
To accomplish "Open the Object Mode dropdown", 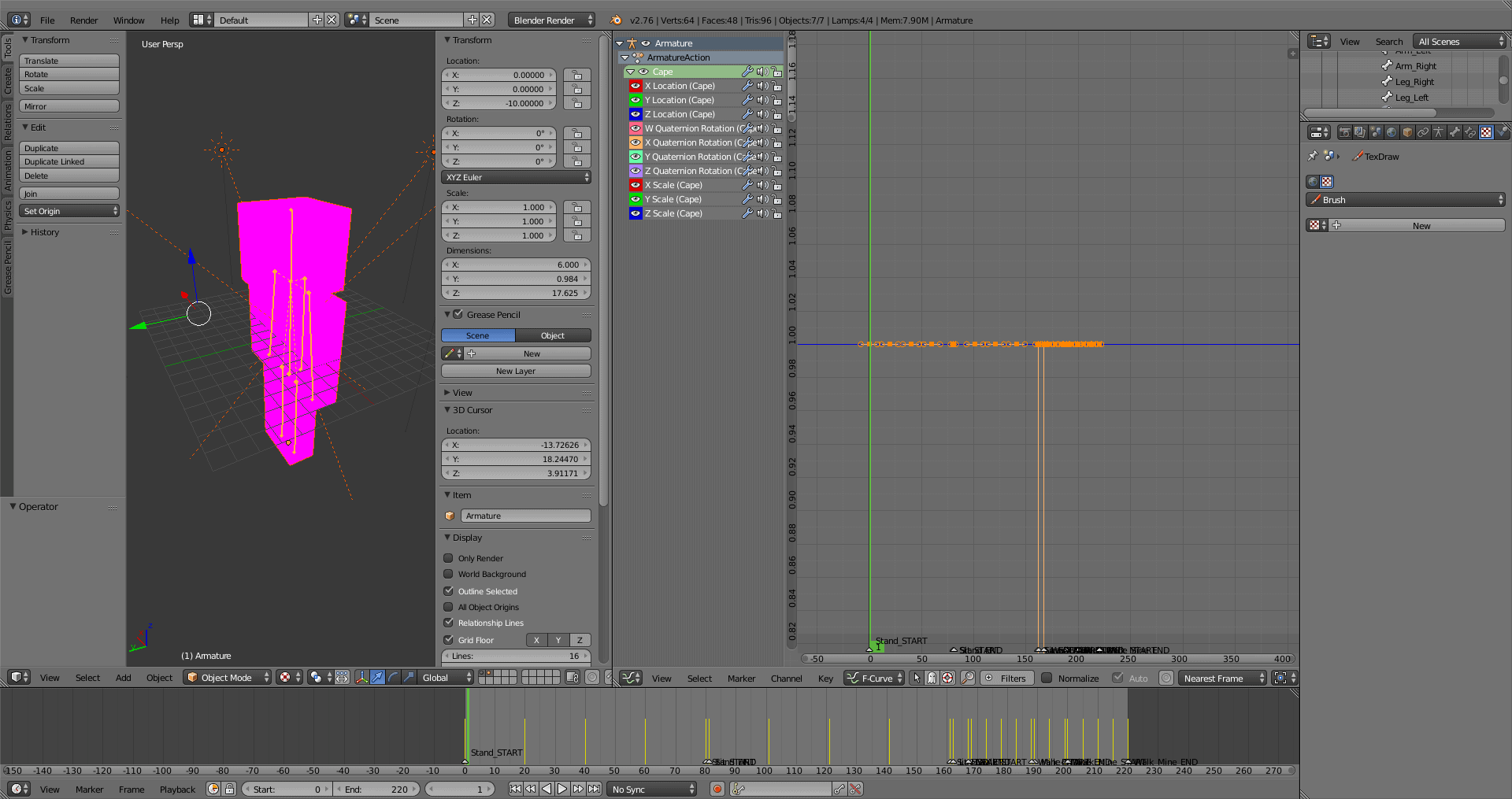I will (228, 677).
